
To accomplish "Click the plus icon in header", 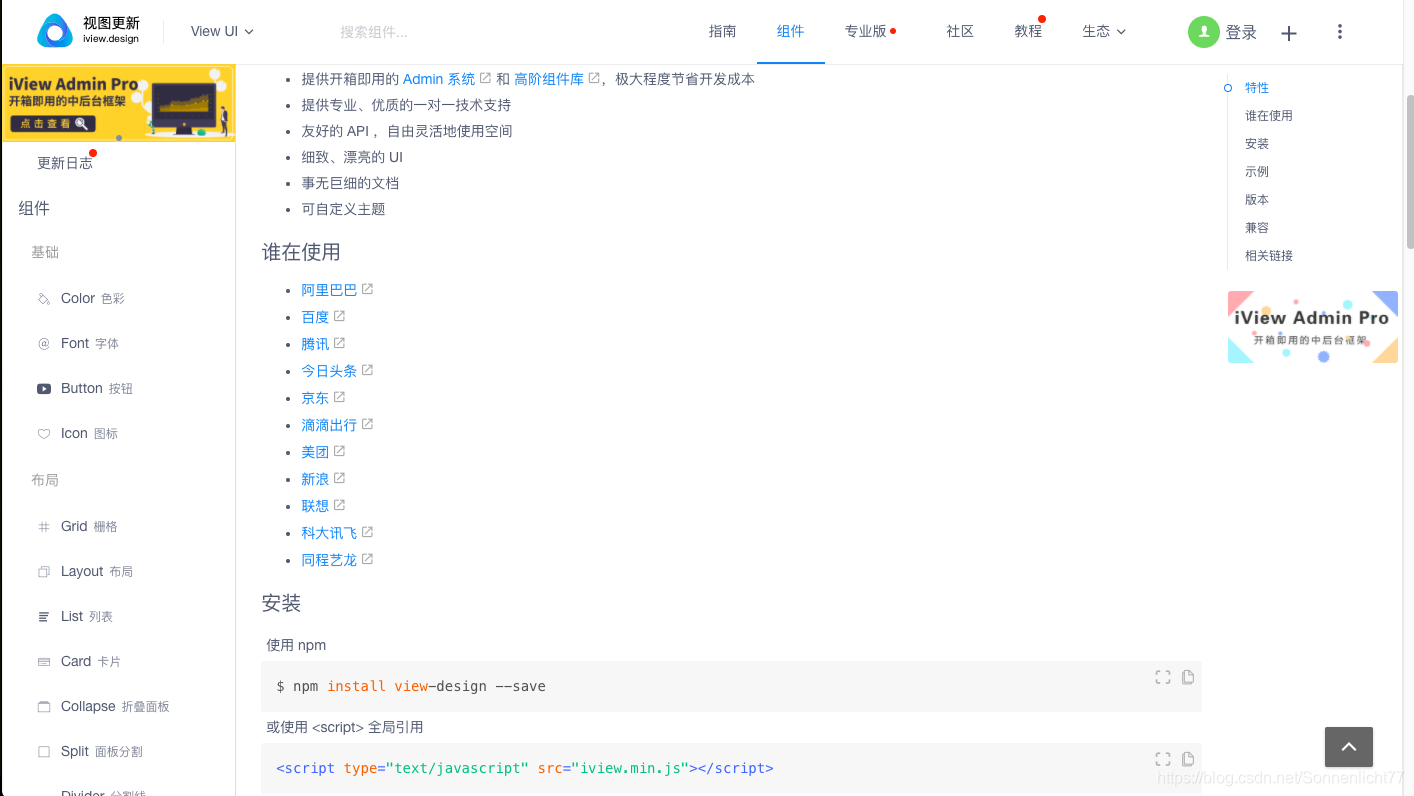I will (1289, 33).
